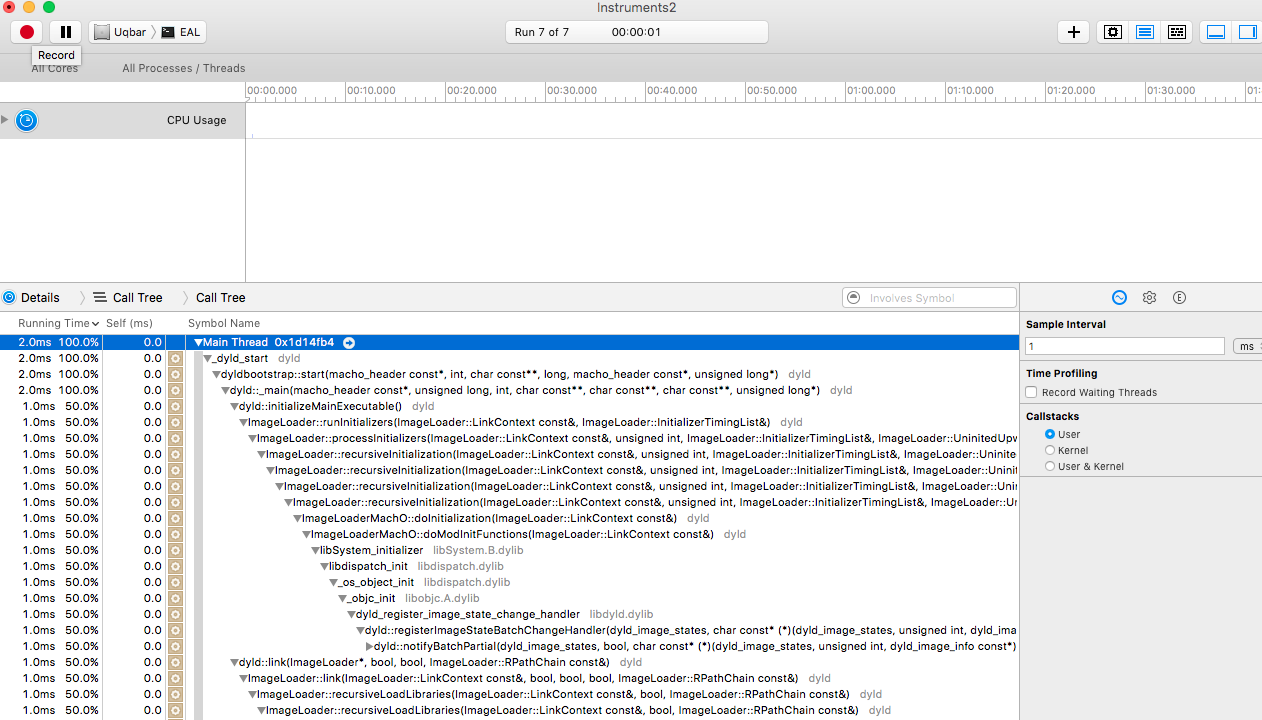
Task: Click focus arrow beside Main Thread
Action: (349, 342)
